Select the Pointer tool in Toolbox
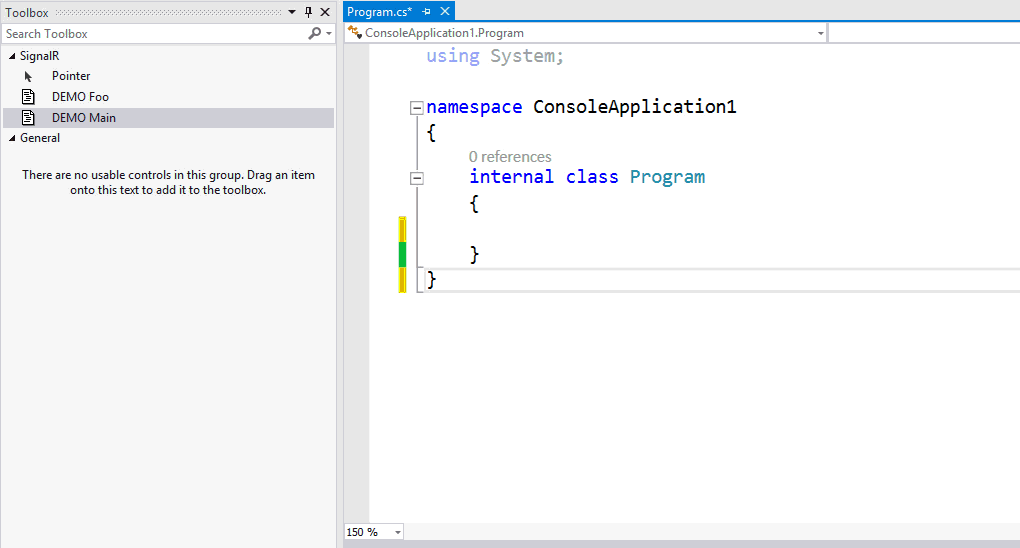Image resolution: width=1020 pixels, height=548 pixels. click(70, 76)
